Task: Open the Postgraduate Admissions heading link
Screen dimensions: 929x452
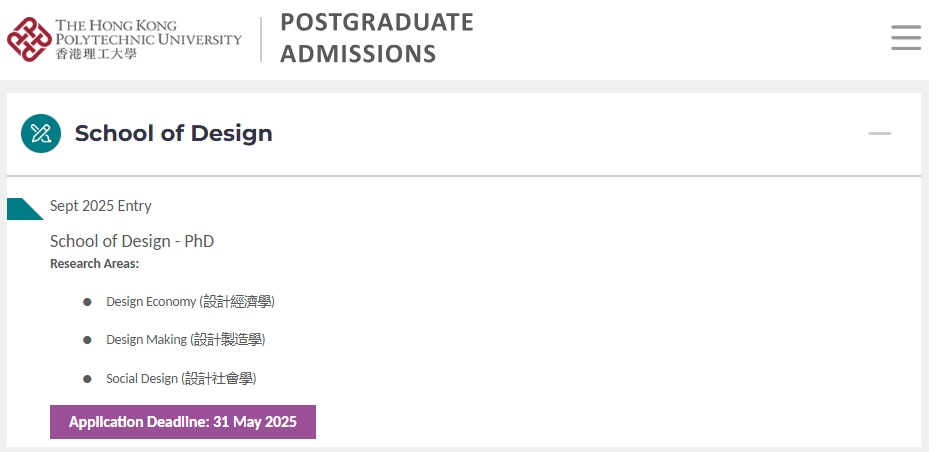Action: coord(377,38)
